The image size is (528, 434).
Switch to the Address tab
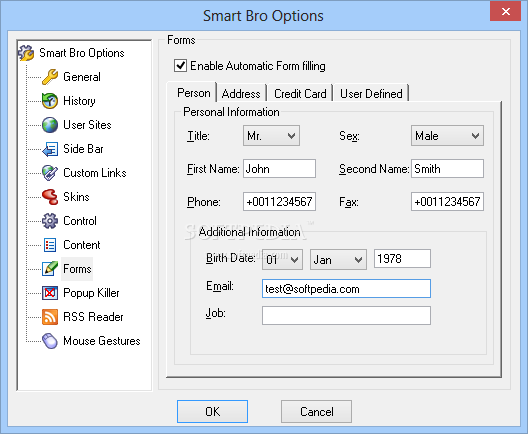241,94
